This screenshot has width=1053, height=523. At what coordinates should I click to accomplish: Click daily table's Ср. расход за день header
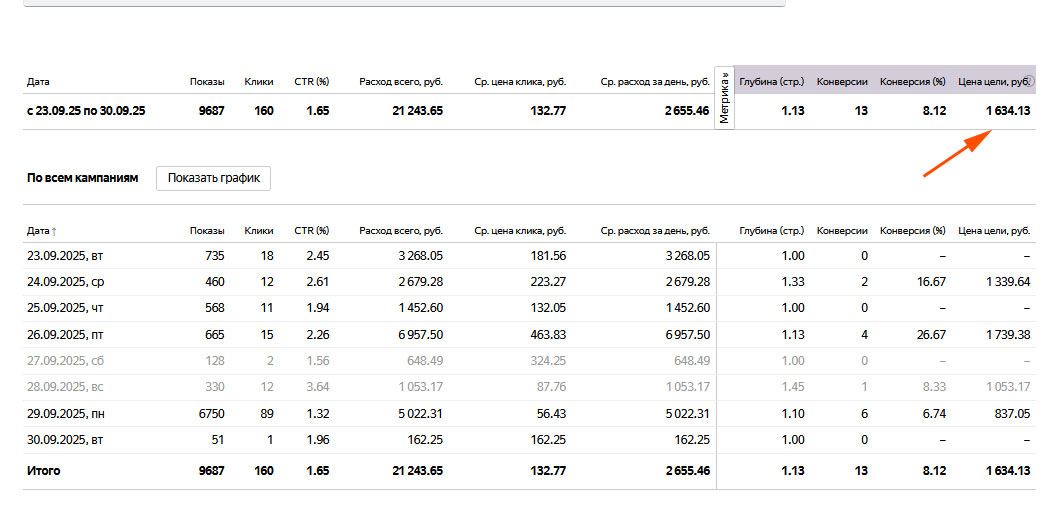[x=655, y=231]
